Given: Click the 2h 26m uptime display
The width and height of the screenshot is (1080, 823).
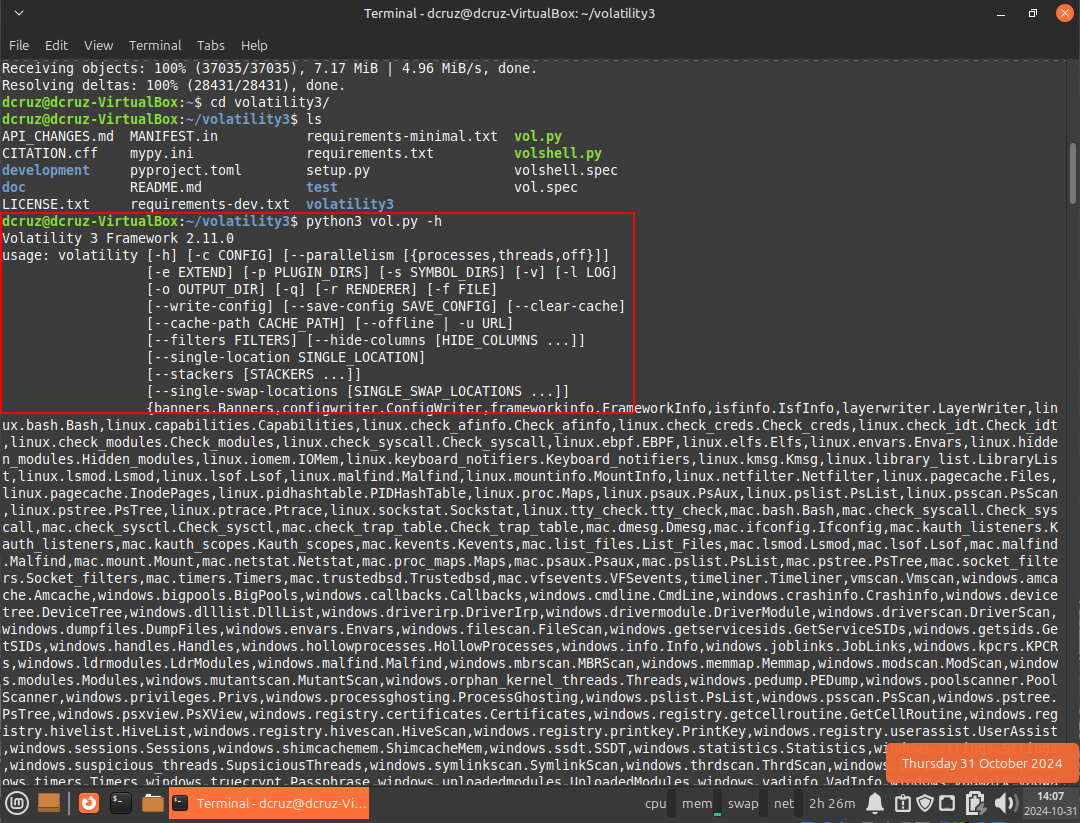Looking at the screenshot, I should (x=832, y=803).
